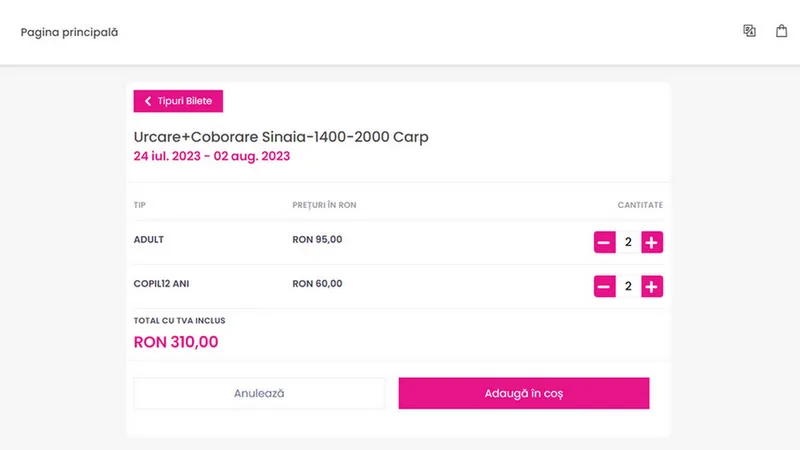
Task: Increase COPIL12 ANI quantity with plus
Action: coord(652,286)
